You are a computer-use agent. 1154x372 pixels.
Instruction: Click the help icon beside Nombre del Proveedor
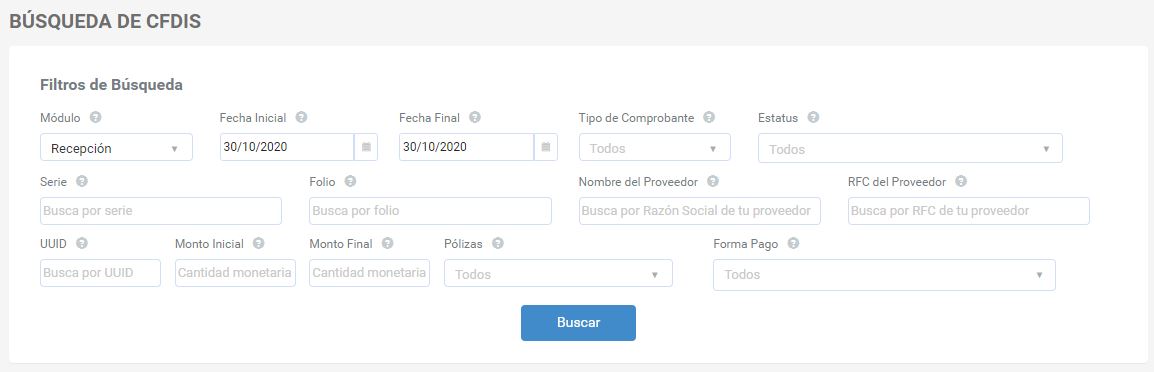click(712, 181)
